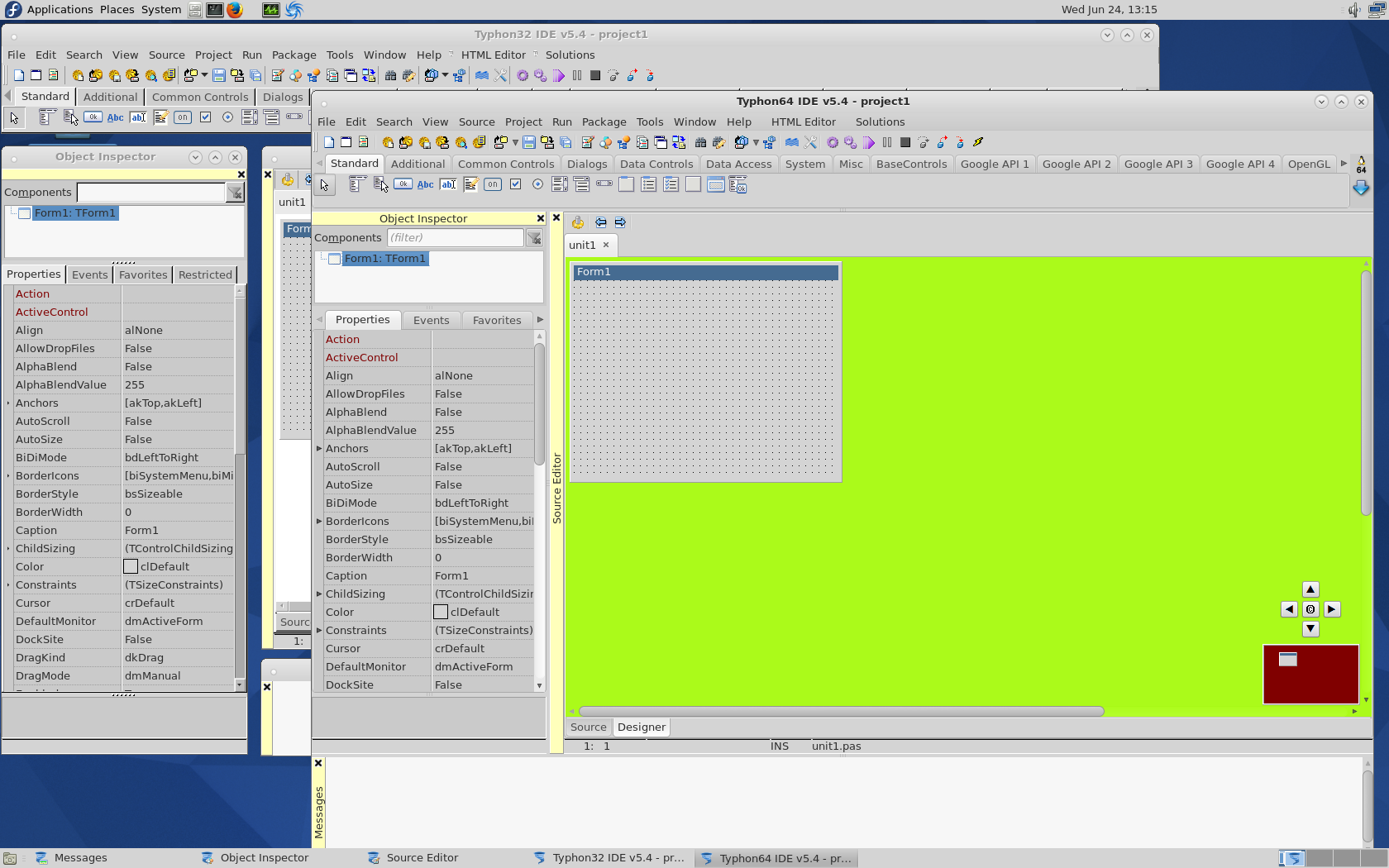
Task: Click wrench tools icon in Typhon64 toolbar
Action: click(x=811, y=142)
